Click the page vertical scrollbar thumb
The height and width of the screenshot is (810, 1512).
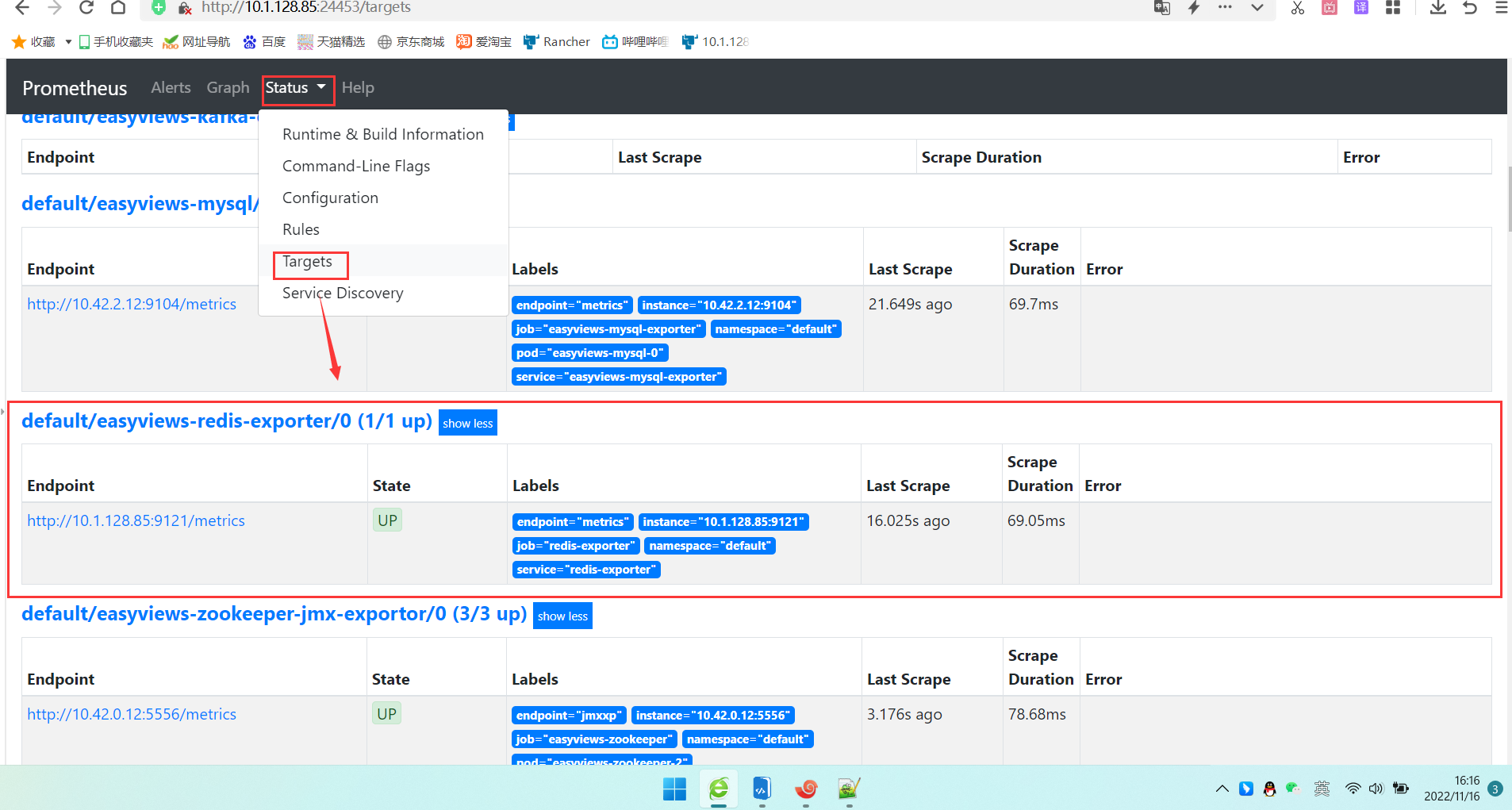(x=1508, y=198)
